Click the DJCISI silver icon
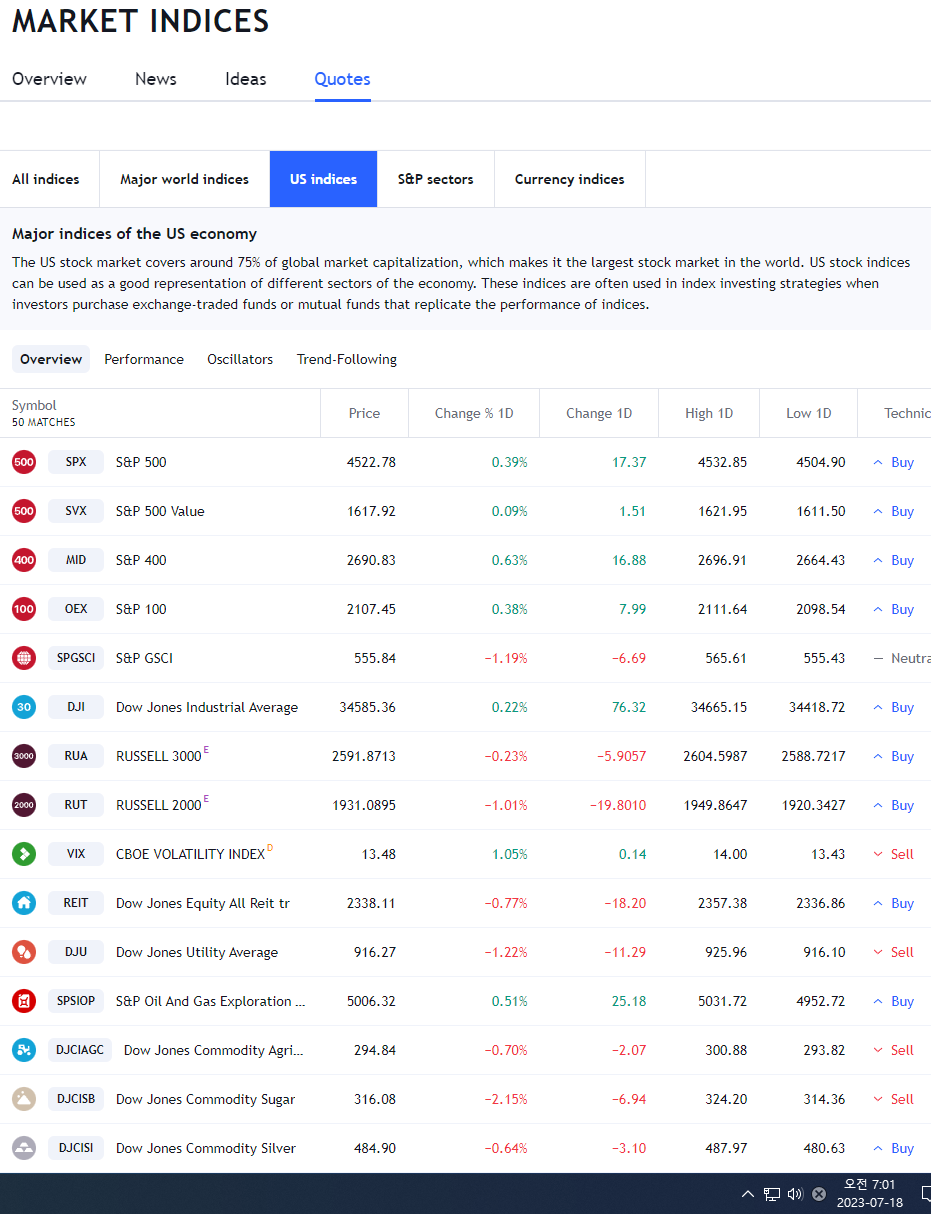Screen dimensions: 931x1214 coord(24,1148)
